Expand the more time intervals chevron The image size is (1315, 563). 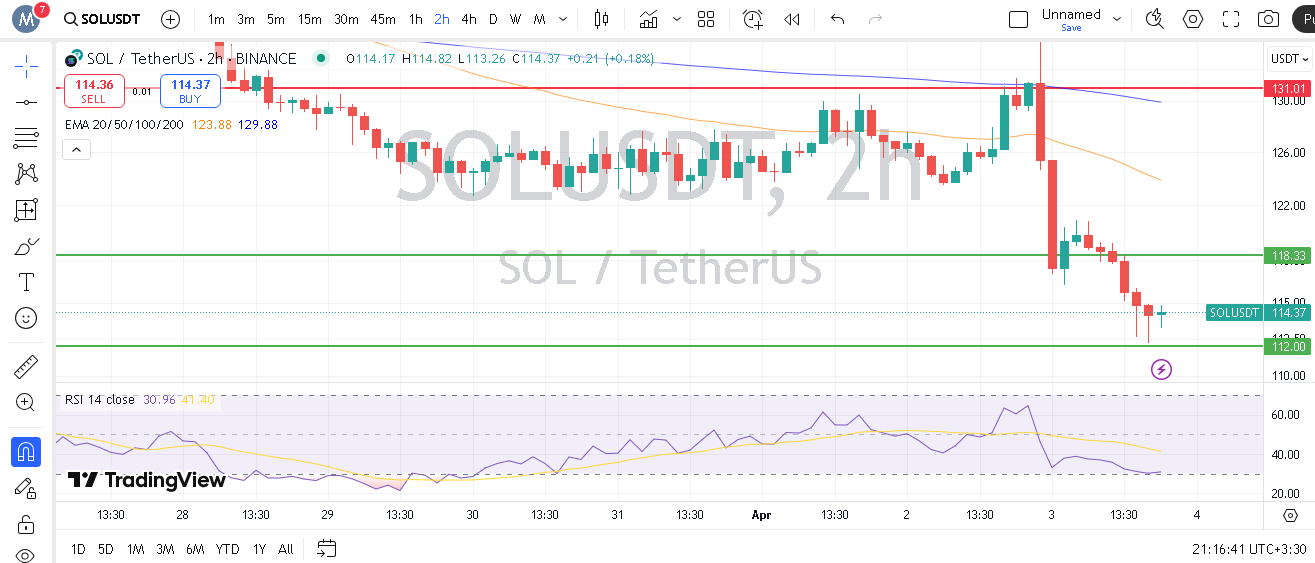[x=565, y=19]
